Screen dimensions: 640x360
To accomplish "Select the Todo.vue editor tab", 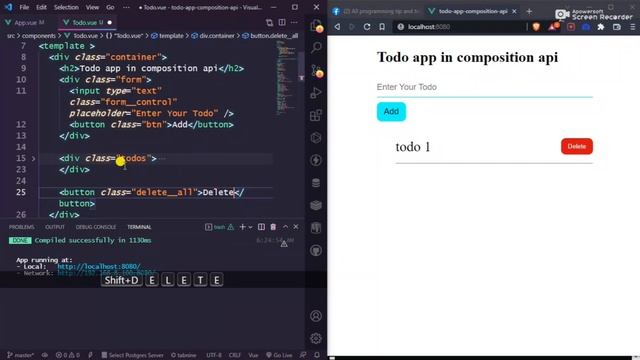I will click(x=87, y=22).
